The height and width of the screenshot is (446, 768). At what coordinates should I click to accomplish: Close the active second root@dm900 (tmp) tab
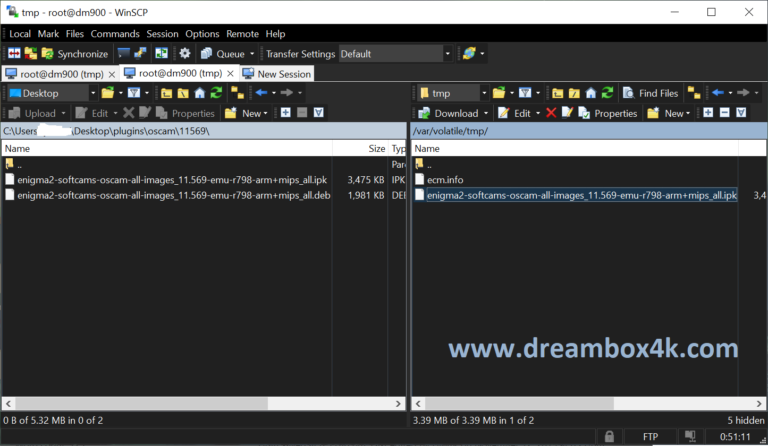coord(230,73)
